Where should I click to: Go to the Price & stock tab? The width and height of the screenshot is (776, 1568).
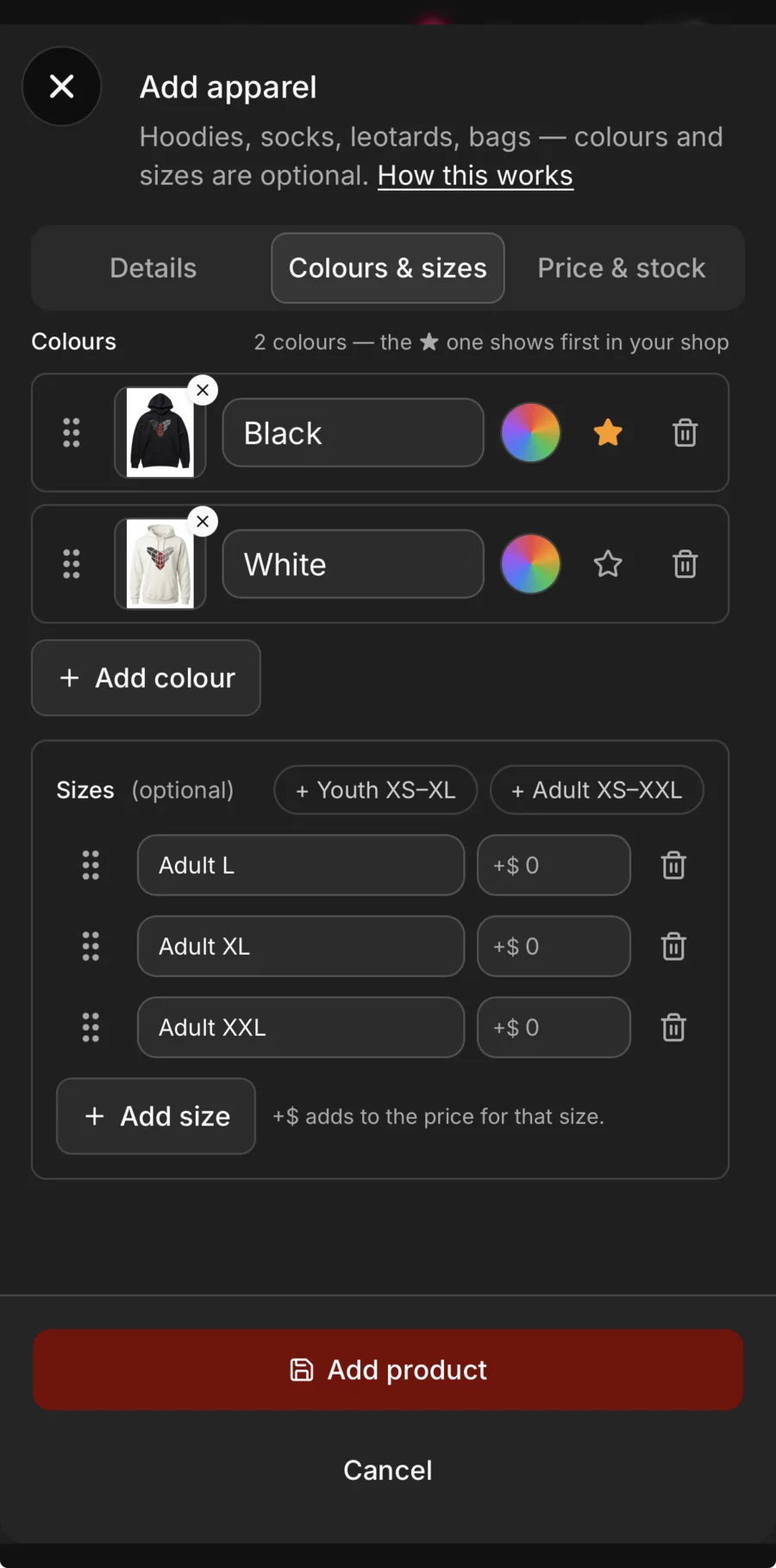pyautogui.click(x=622, y=268)
